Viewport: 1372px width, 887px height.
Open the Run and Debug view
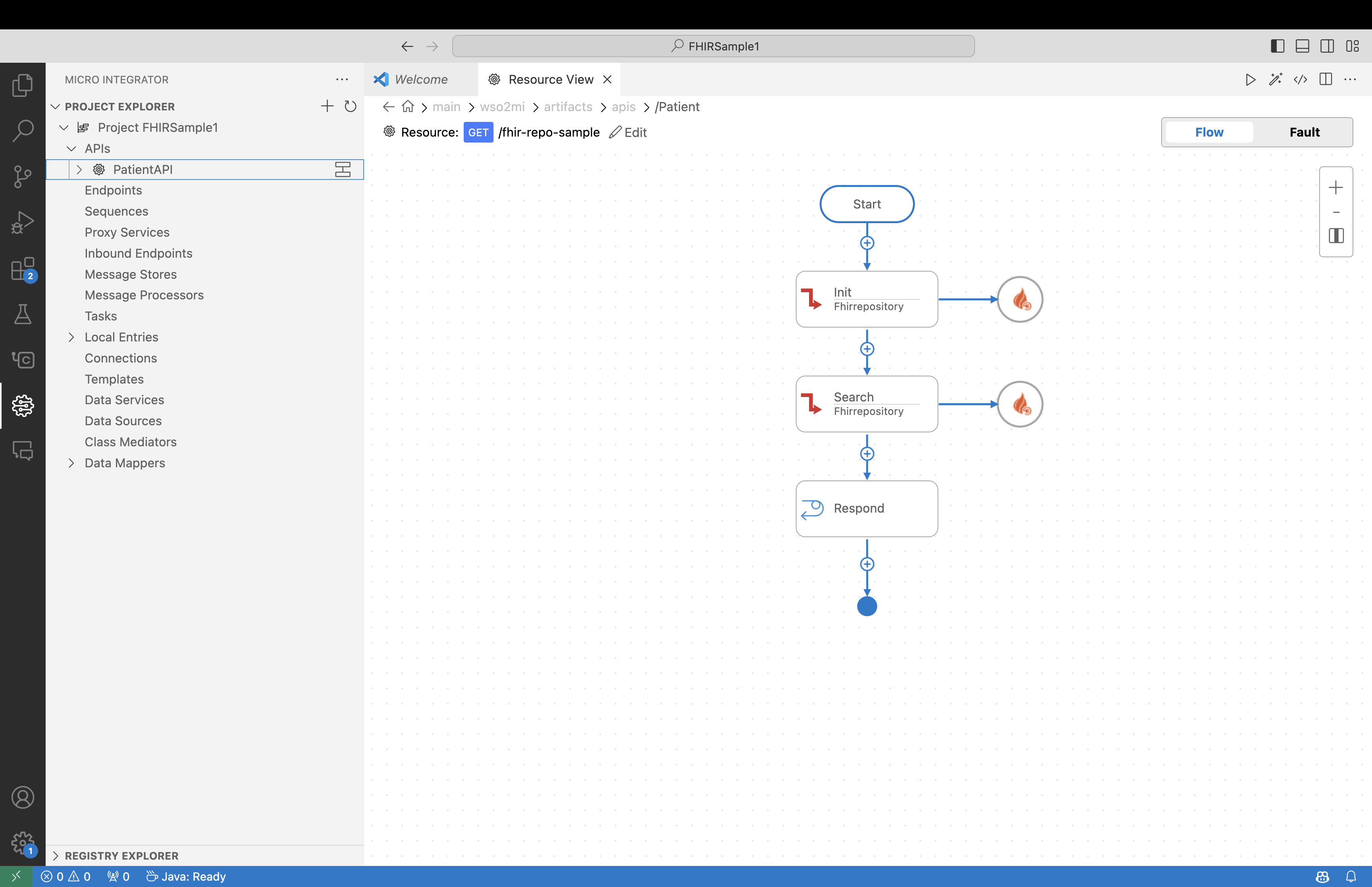point(23,222)
